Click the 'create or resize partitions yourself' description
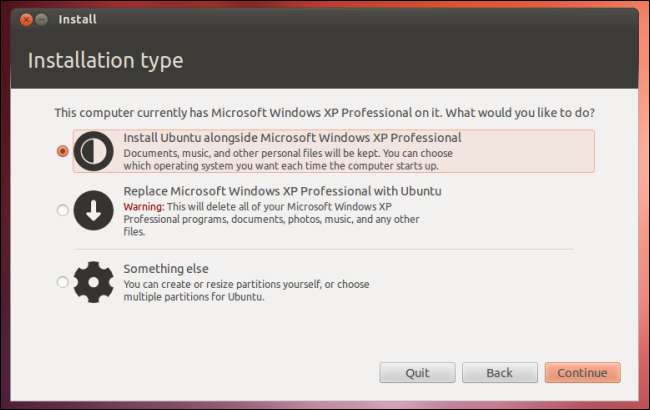Screen dimensions: 650x410 click(x=246, y=284)
